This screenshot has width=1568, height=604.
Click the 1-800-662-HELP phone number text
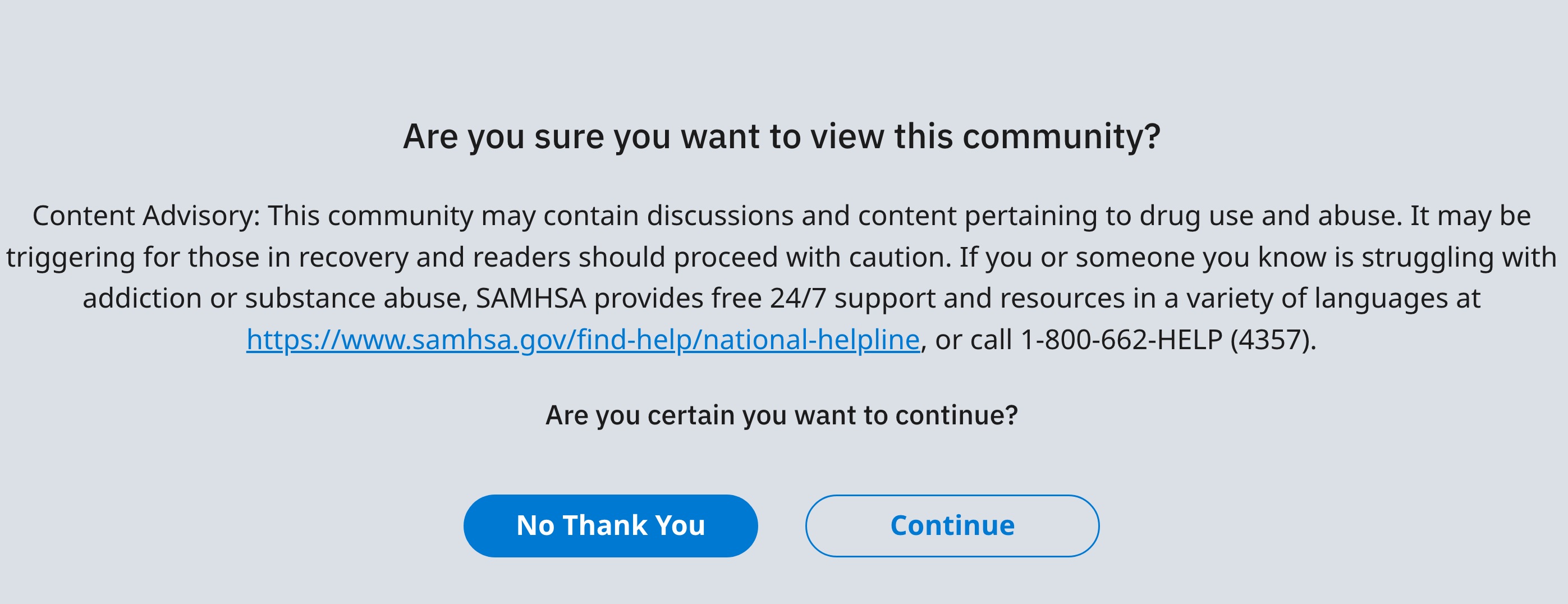pyautogui.click(x=1121, y=340)
